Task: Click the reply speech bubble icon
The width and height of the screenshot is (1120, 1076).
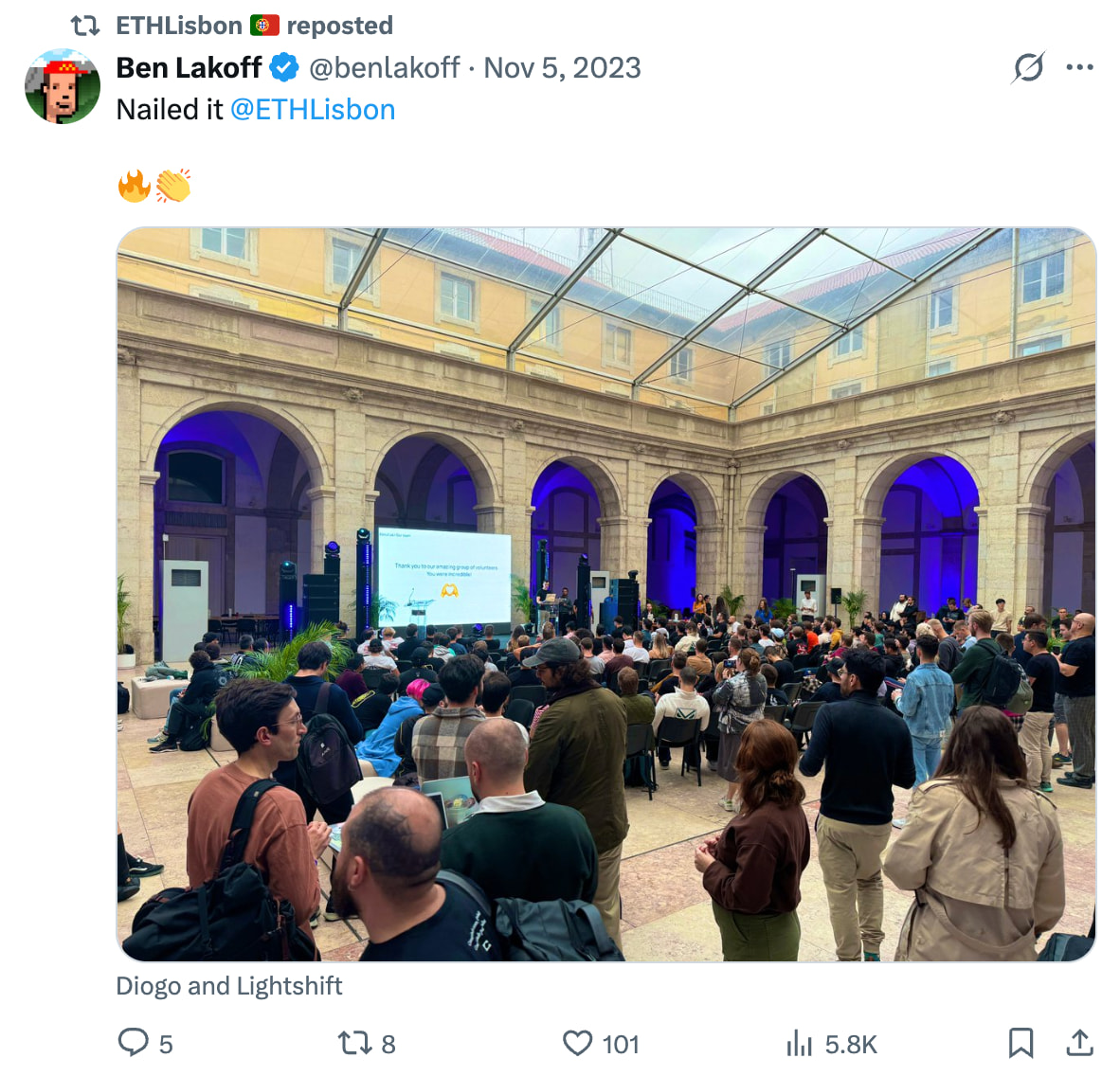Action: (x=134, y=1043)
